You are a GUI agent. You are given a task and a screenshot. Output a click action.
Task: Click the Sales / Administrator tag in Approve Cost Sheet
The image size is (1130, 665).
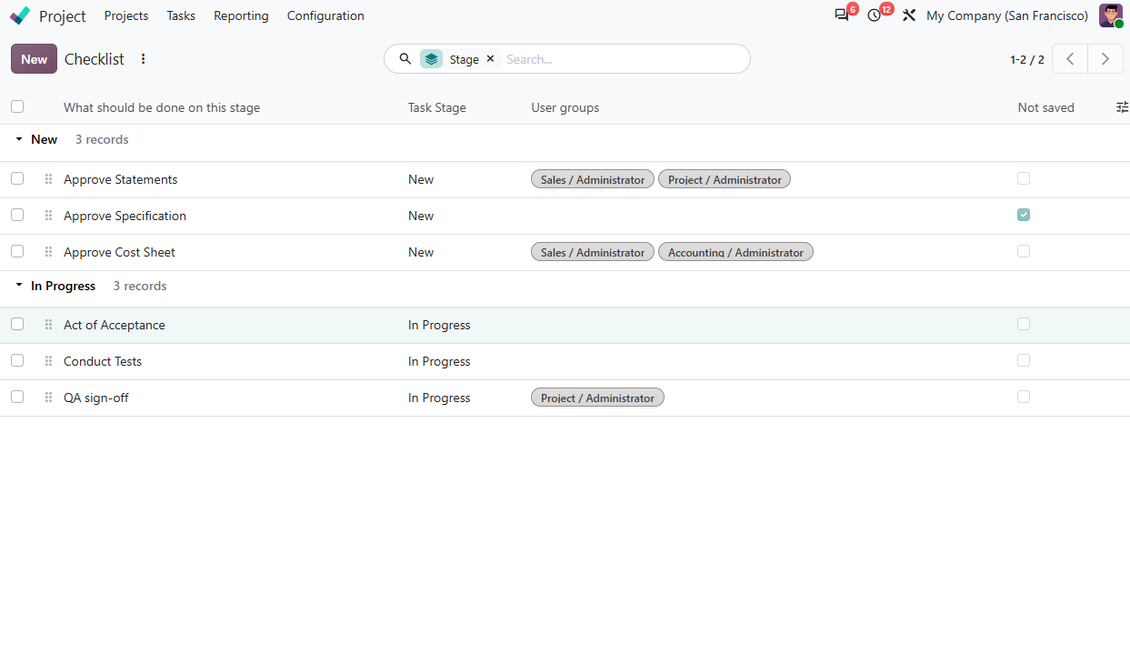click(x=592, y=252)
